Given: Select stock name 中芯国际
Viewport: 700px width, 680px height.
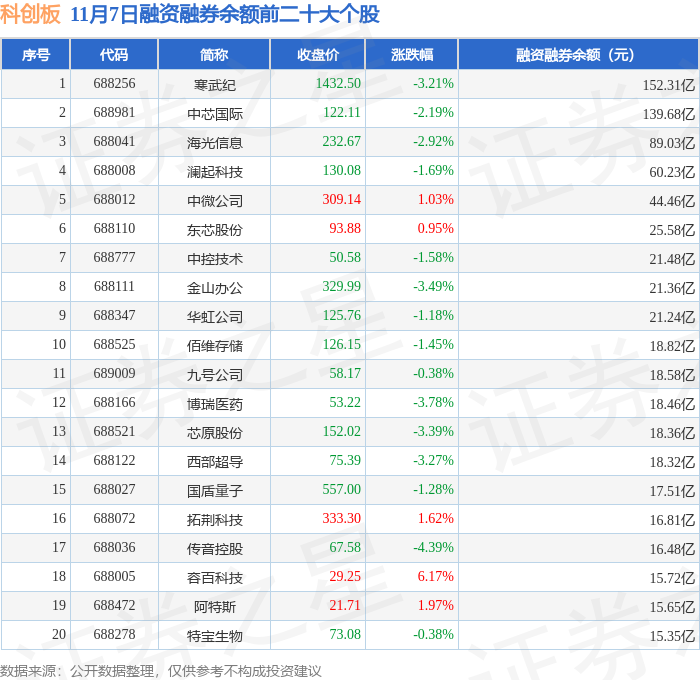Looking at the screenshot, I should click(215, 114).
